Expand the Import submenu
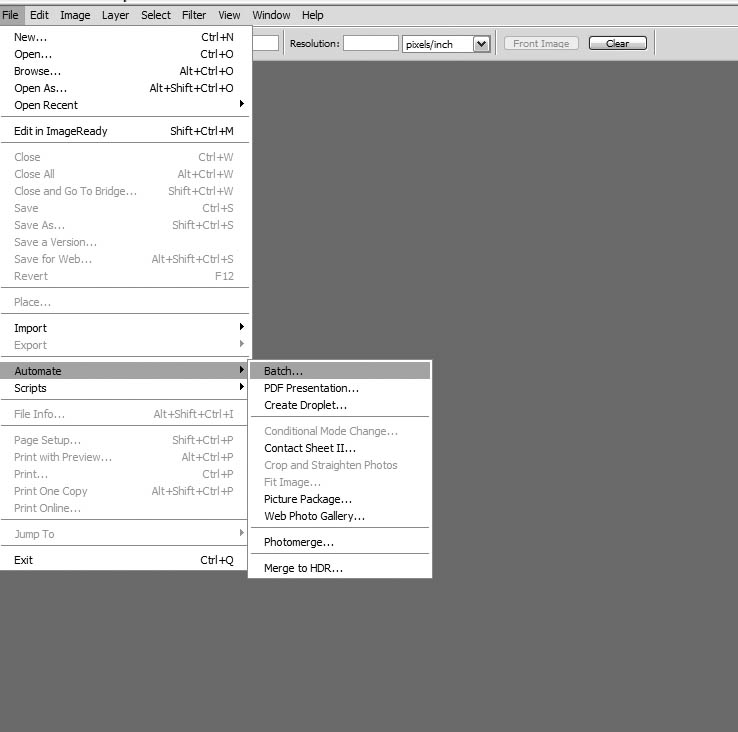This screenshot has height=732, width=738. coord(124,328)
